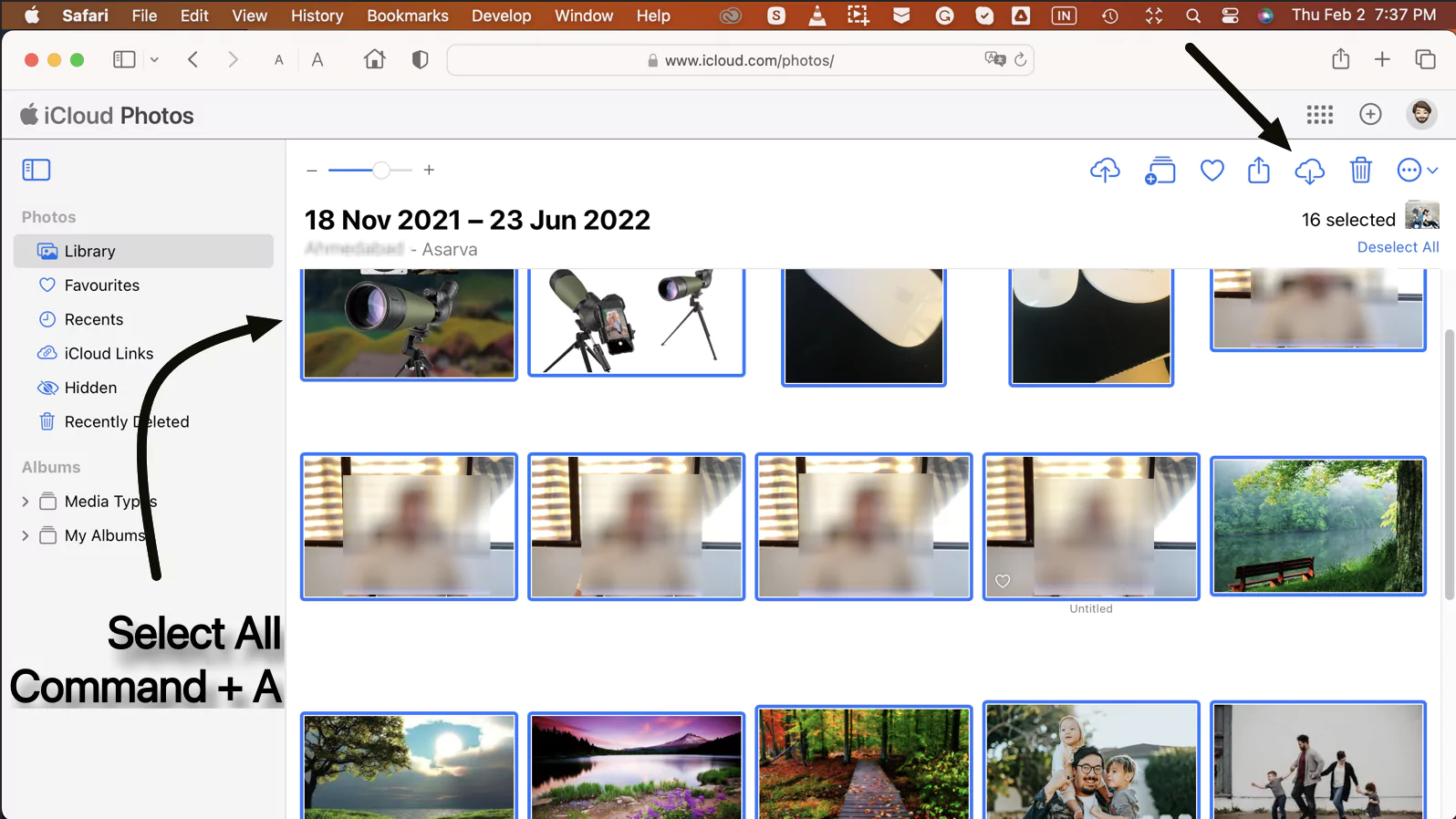Select the autumn forest path photo
Screen dimensions: 1456x819
[x=863, y=762]
